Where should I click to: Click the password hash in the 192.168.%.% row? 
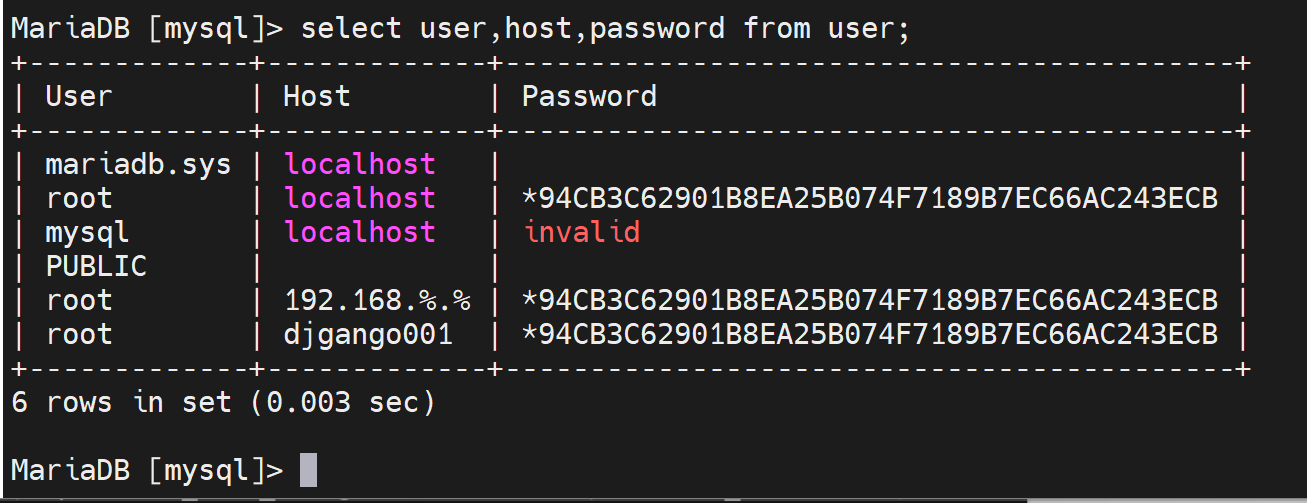tap(870, 300)
